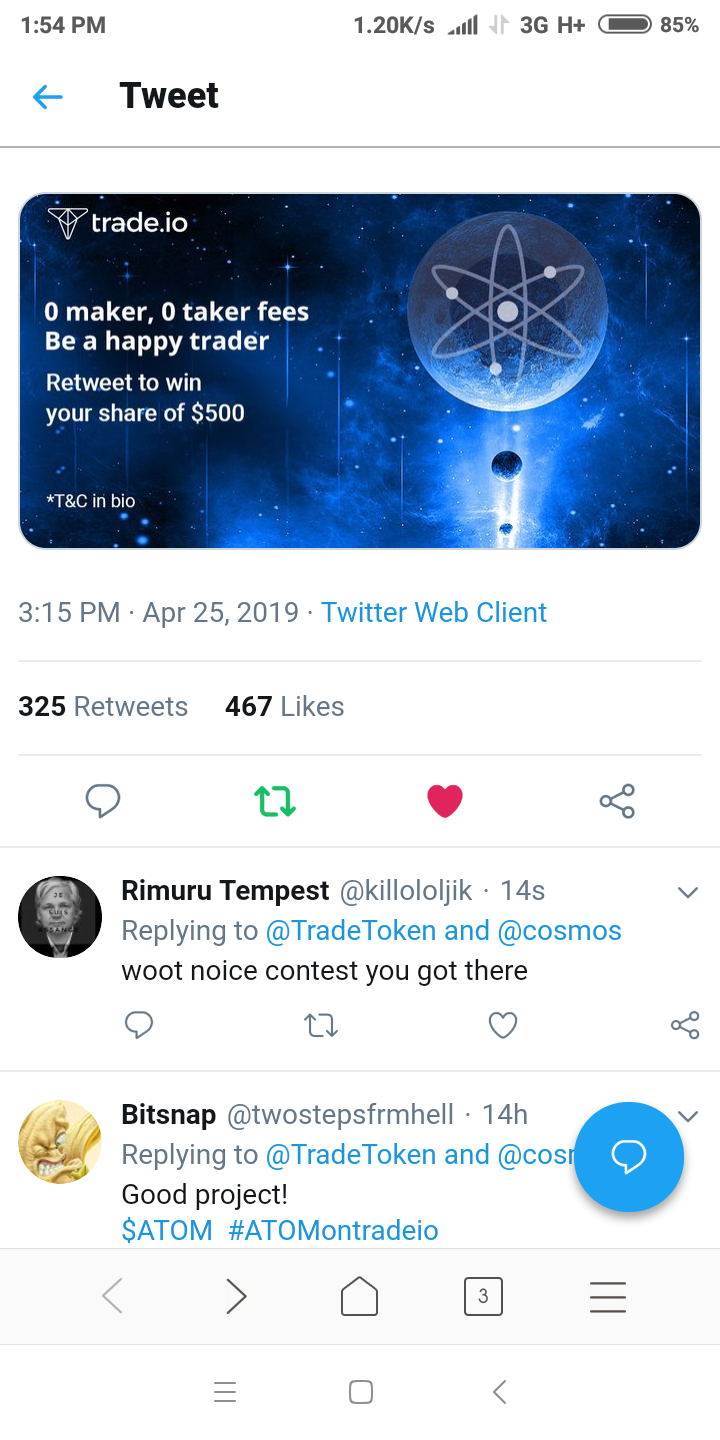Open the $ATOM cashtag link
The height and width of the screenshot is (1440, 720).
(167, 1230)
